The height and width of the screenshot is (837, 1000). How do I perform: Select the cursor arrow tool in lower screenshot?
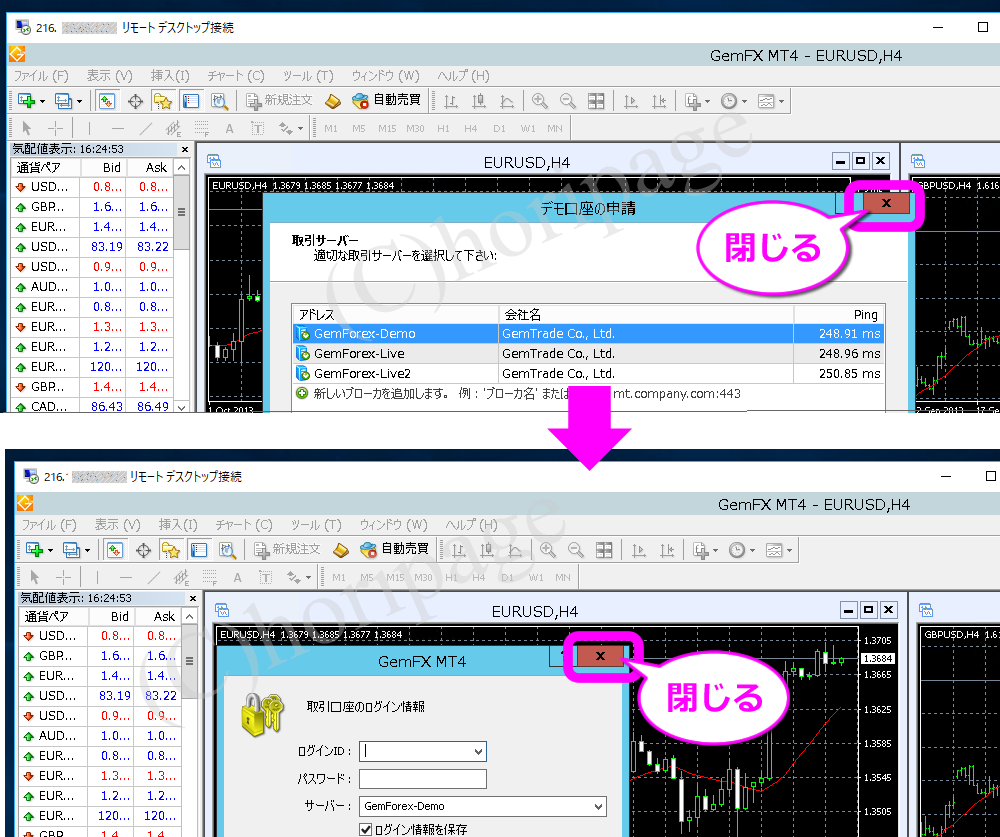click(34, 577)
